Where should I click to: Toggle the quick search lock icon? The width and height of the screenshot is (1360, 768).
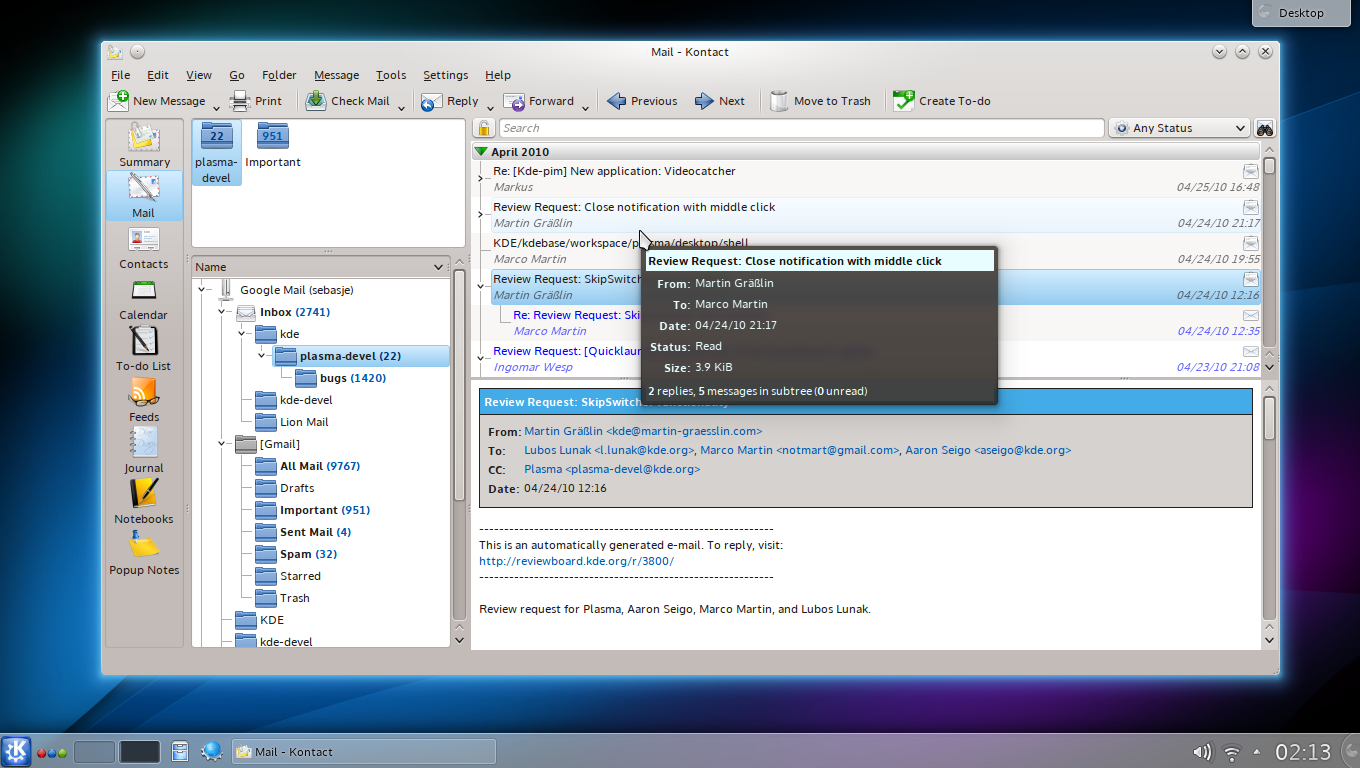[x=484, y=128]
